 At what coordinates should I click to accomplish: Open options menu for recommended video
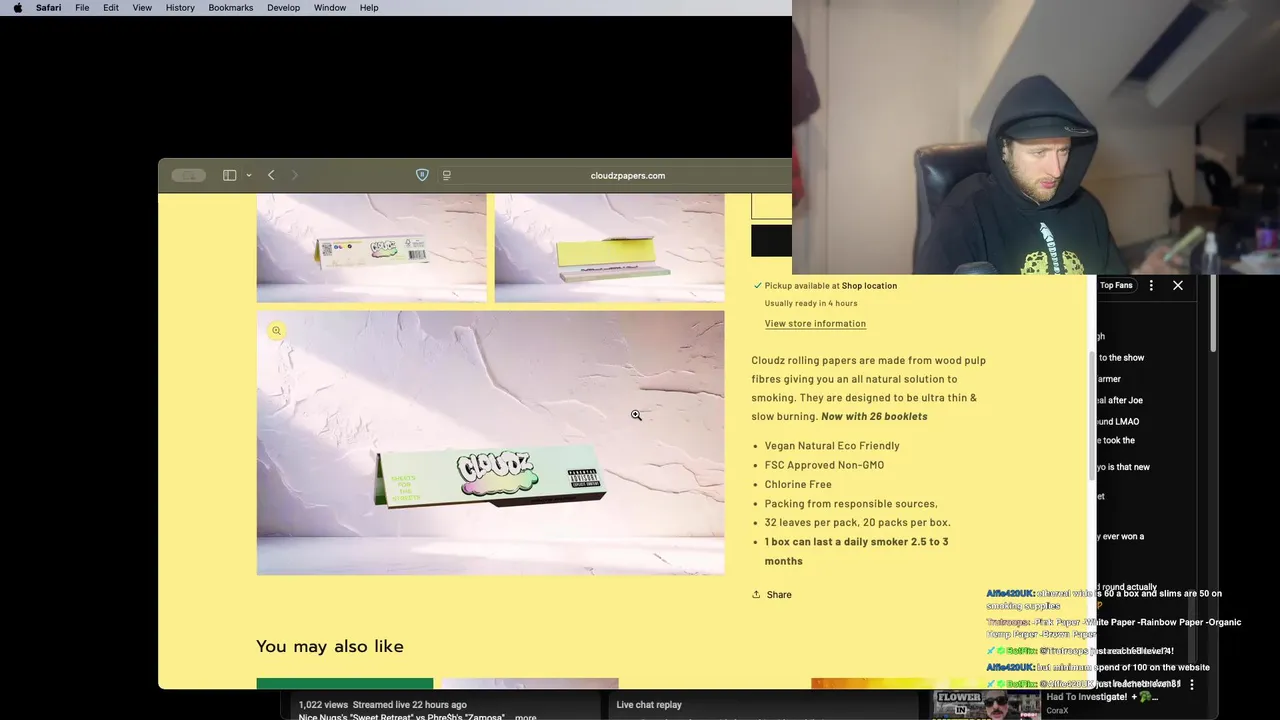click(x=1192, y=685)
